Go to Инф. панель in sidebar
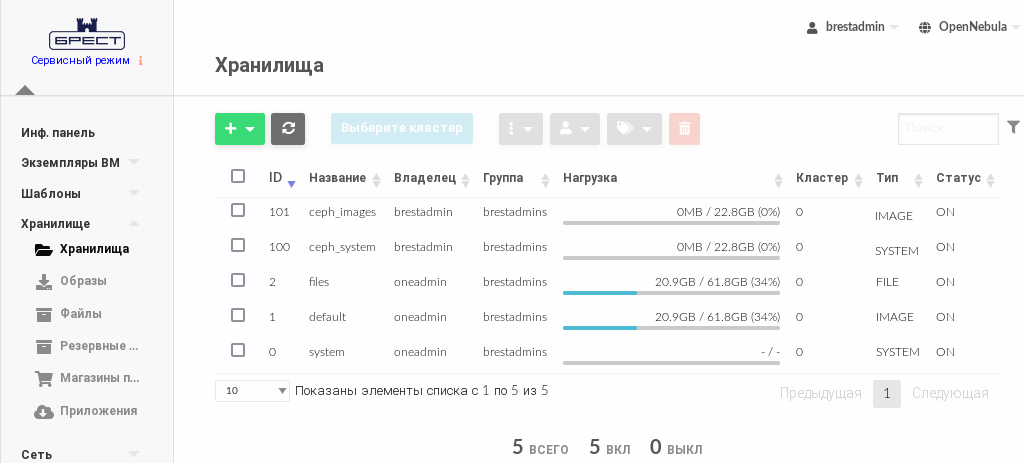The width and height of the screenshot is (1024, 463). (58, 133)
